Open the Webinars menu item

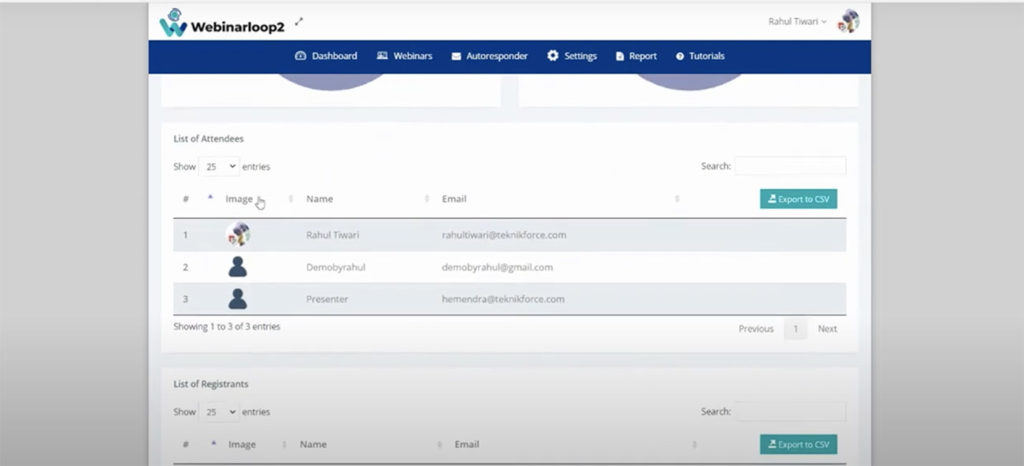coord(404,56)
